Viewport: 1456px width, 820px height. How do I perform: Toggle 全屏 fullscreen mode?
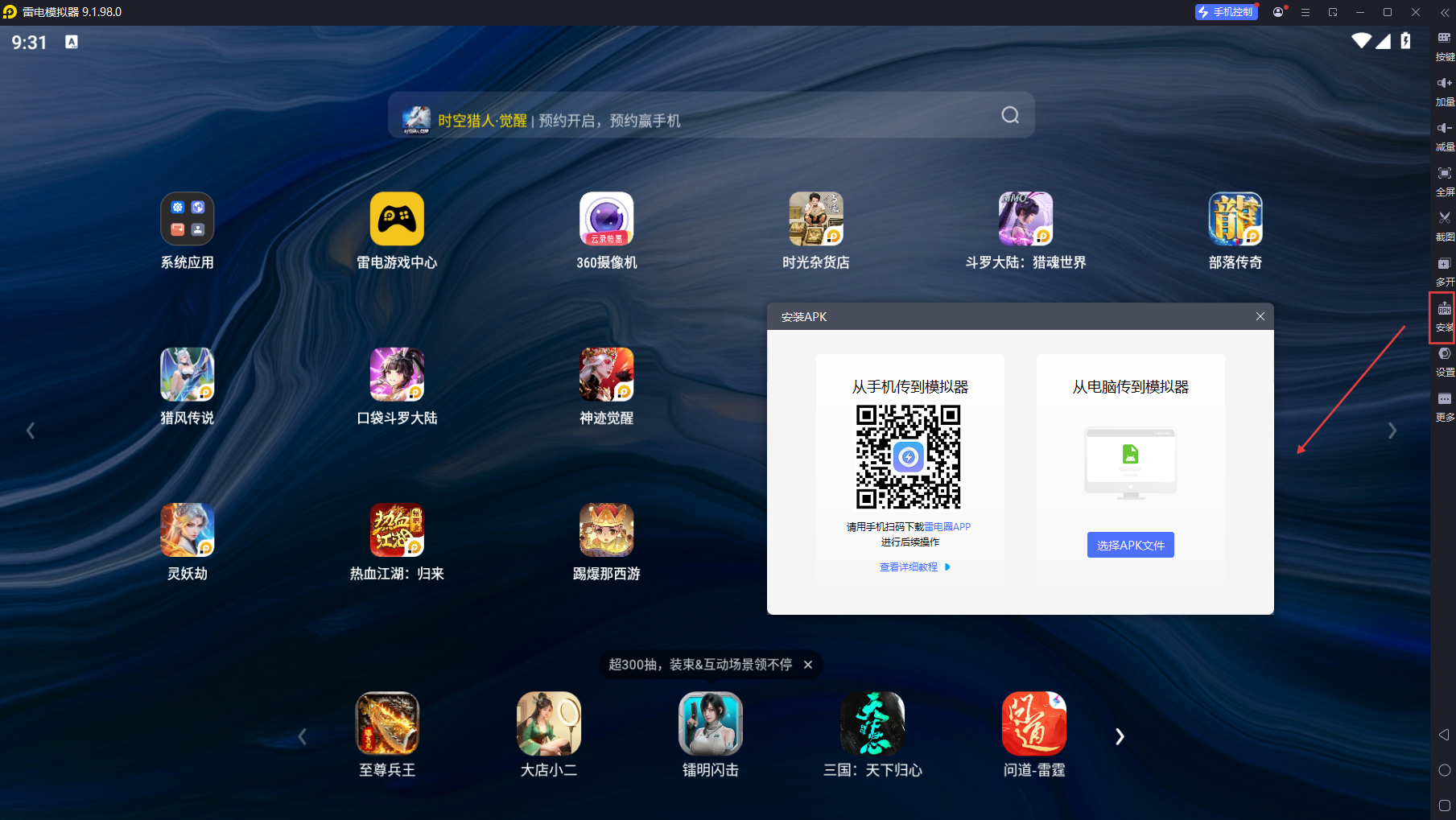1445,182
